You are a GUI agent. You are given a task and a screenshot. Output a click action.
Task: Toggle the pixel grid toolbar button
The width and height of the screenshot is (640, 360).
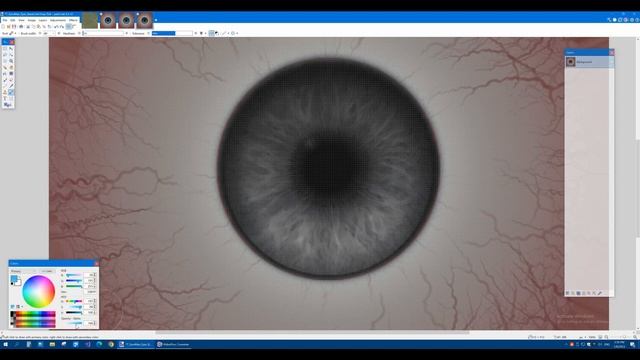(68, 27)
